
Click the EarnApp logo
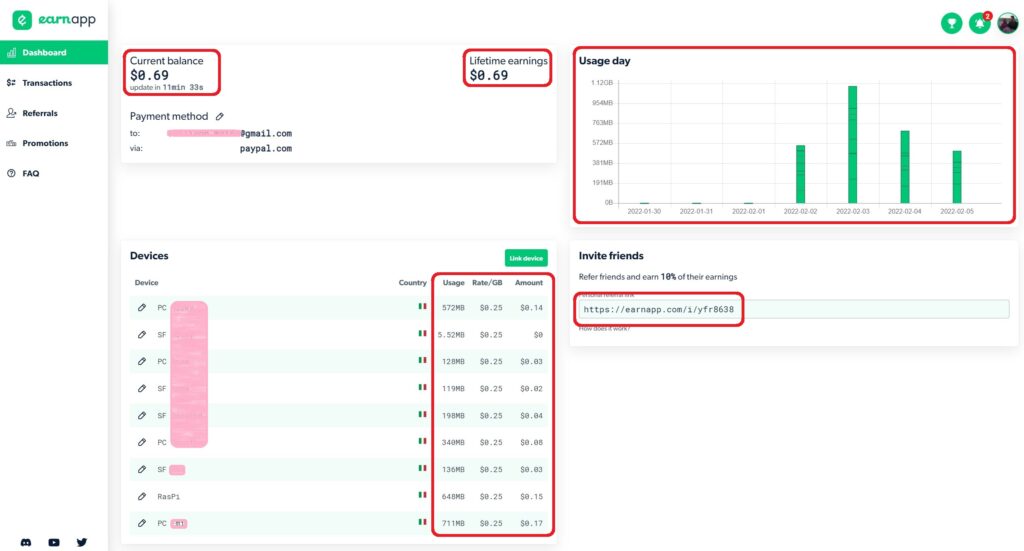click(x=53, y=20)
